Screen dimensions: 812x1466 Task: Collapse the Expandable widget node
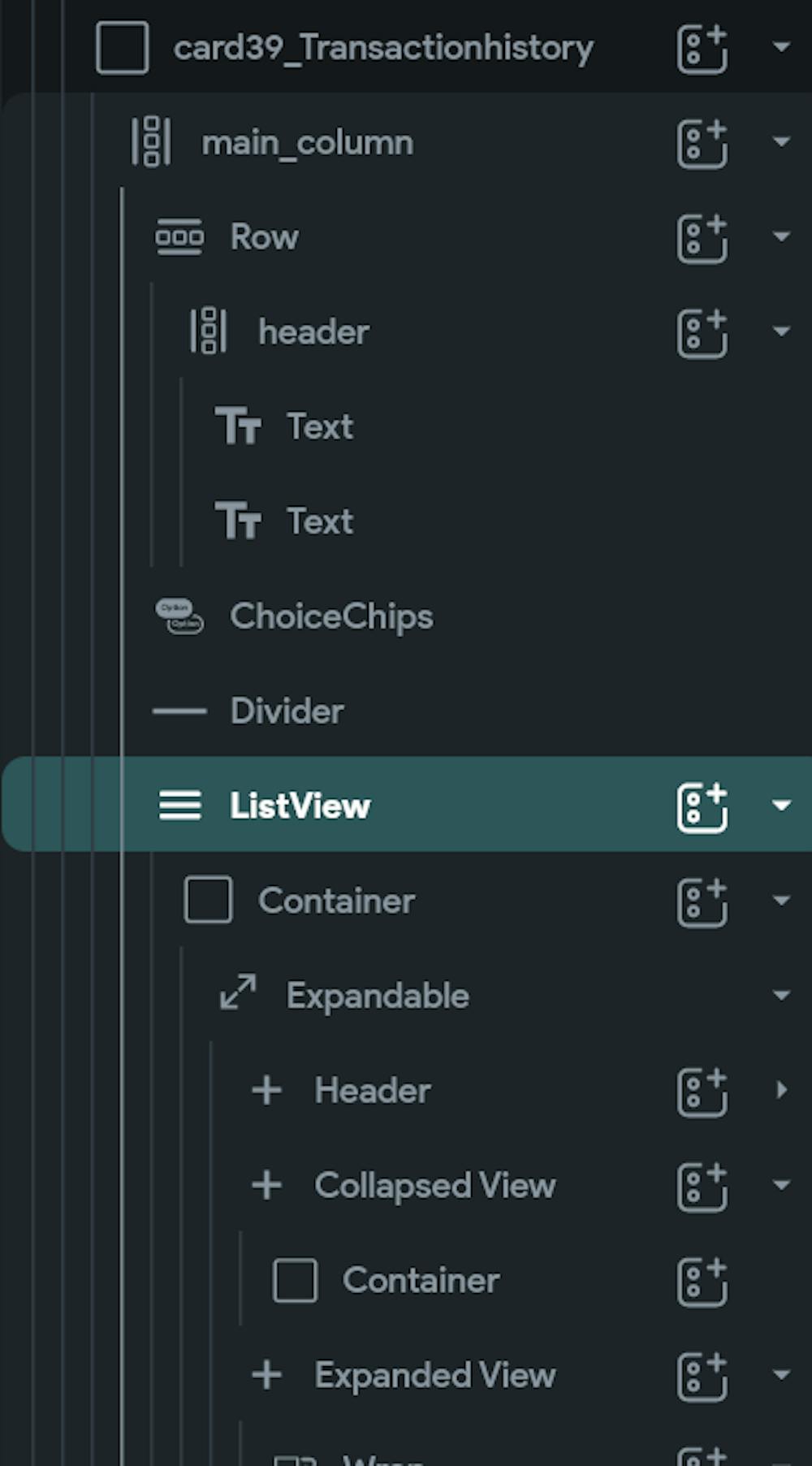tap(781, 996)
